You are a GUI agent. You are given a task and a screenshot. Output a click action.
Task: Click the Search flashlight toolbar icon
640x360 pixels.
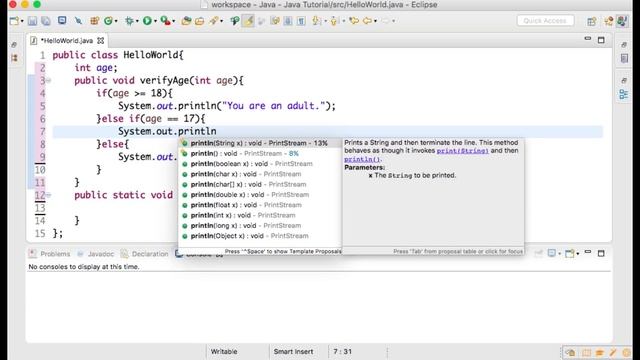pyautogui.click(x=213, y=21)
